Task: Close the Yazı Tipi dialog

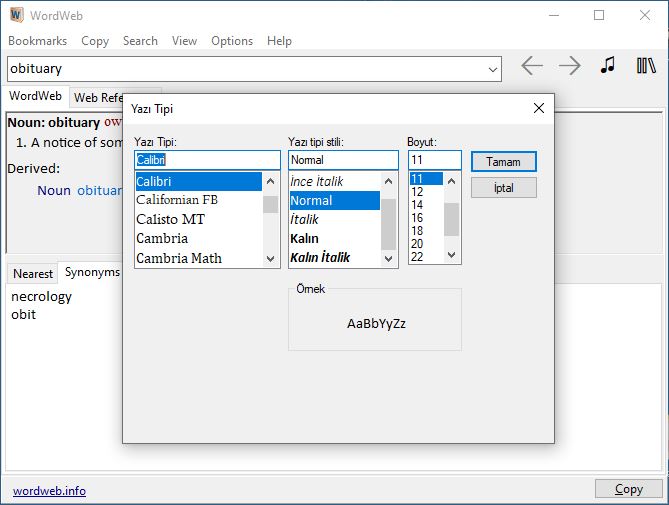Action: 539,108
